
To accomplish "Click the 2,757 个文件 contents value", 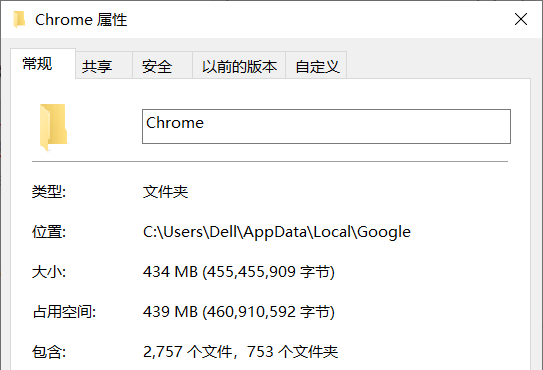I will coord(240,352).
